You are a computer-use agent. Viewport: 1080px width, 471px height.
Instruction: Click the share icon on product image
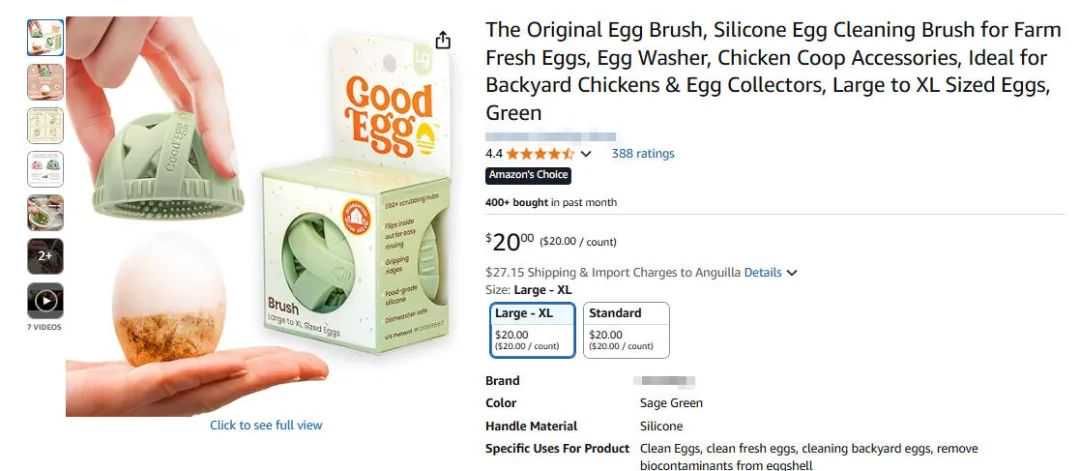coord(443,41)
